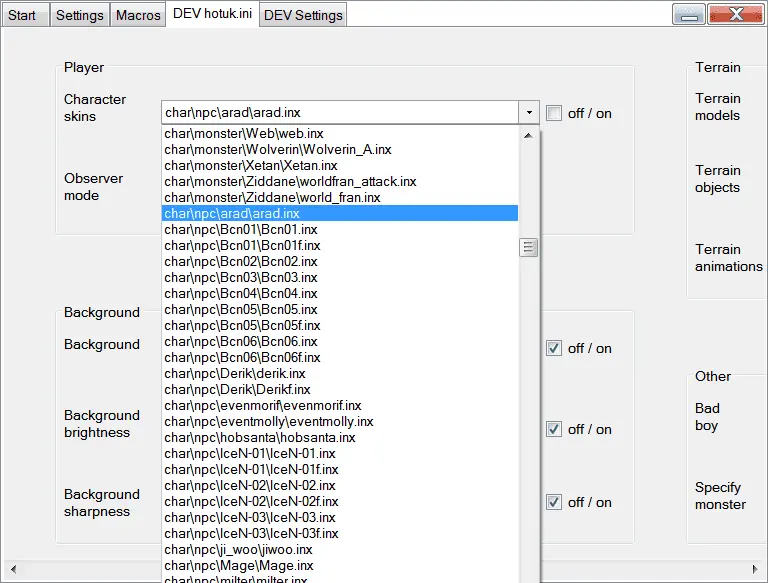Toggle the Background brightness off / on checkbox
Viewport: 768px width, 583px height.
click(x=554, y=429)
